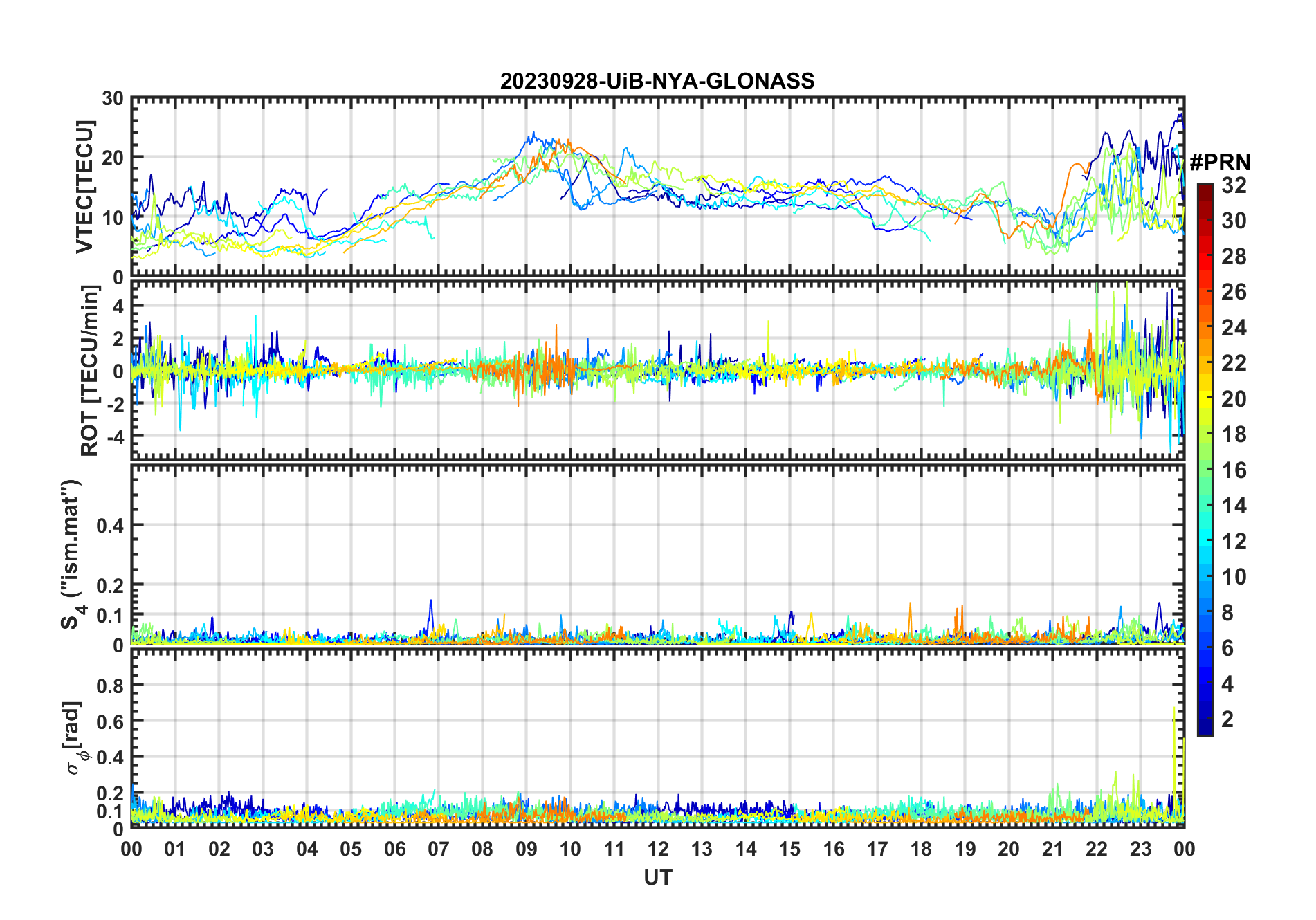Click VTEC y-axis tick 30
This screenshot has width=1316, height=920.
coord(113,99)
